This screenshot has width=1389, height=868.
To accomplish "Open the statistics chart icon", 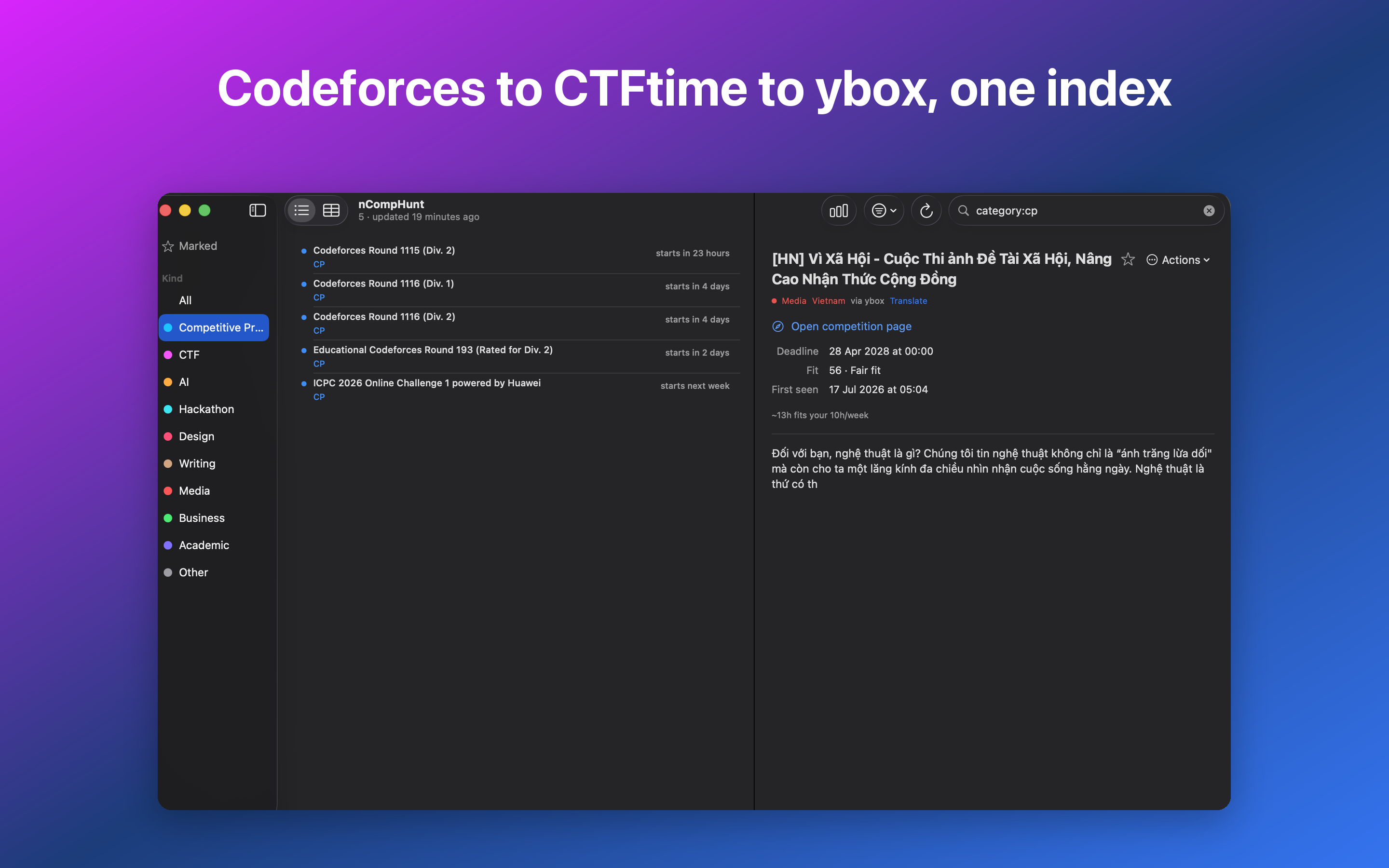I will tap(839, 211).
